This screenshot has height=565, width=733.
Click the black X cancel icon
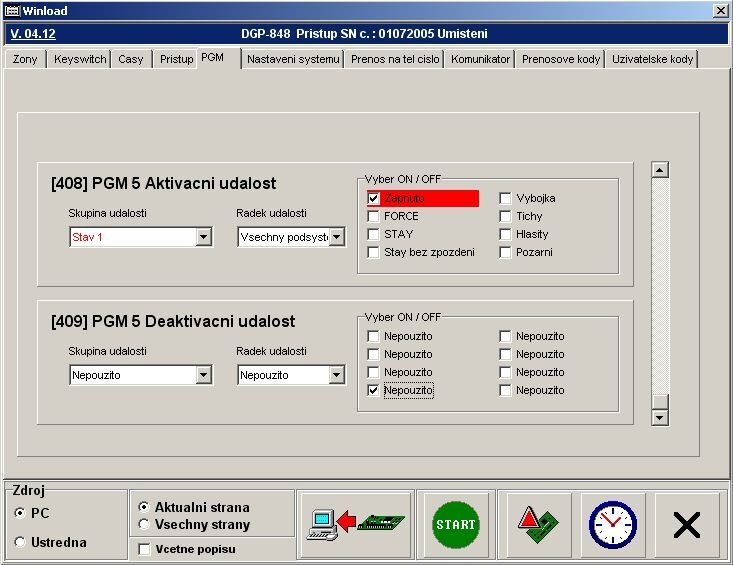[x=686, y=524]
